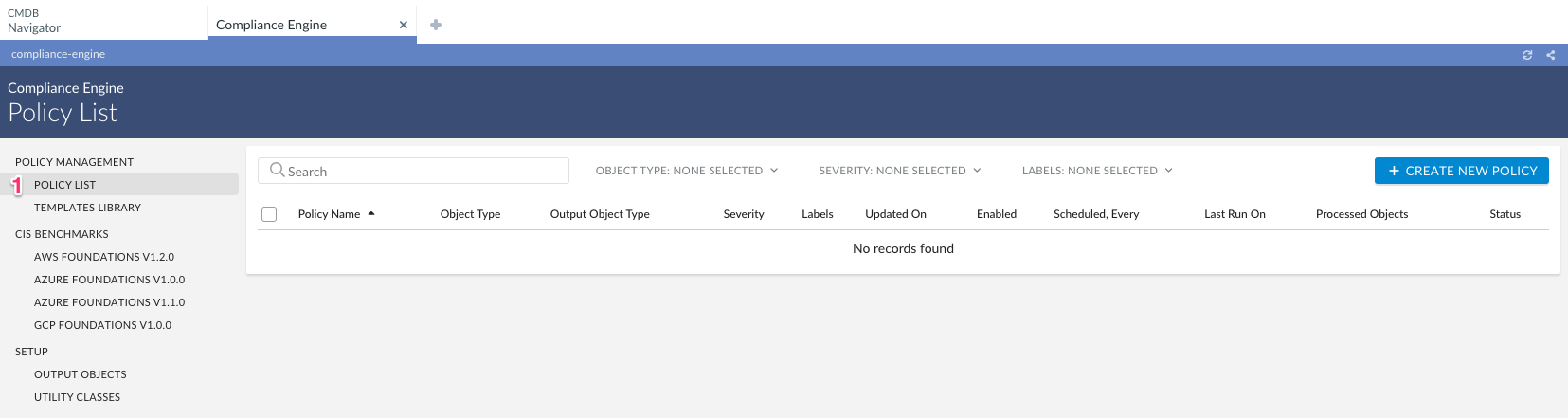Open AWS Foundations v1.2.0 benchmark
The image size is (1568, 418).
[x=104, y=257]
